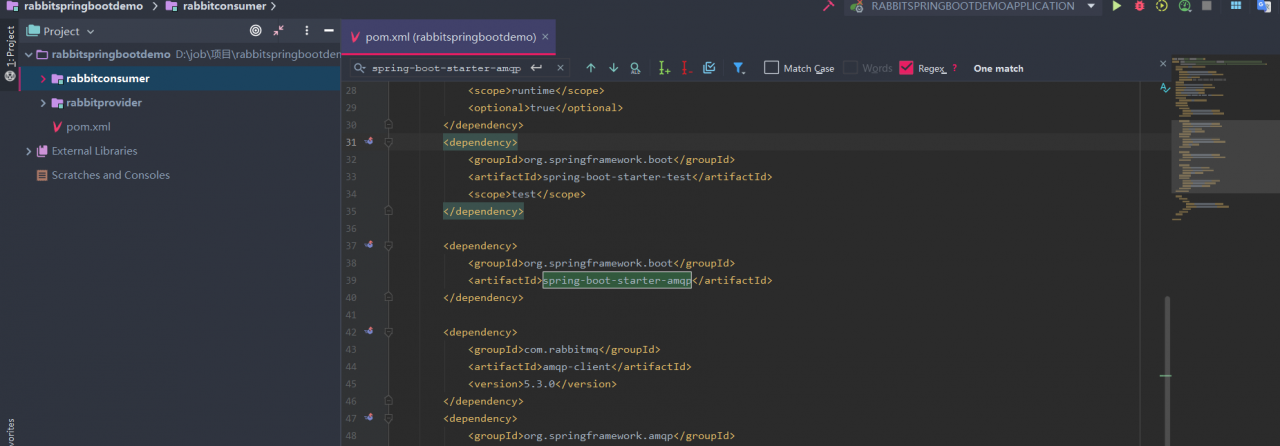
Task: Collapse the rabbitspringbootdemo root node
Action: point(29,54)
